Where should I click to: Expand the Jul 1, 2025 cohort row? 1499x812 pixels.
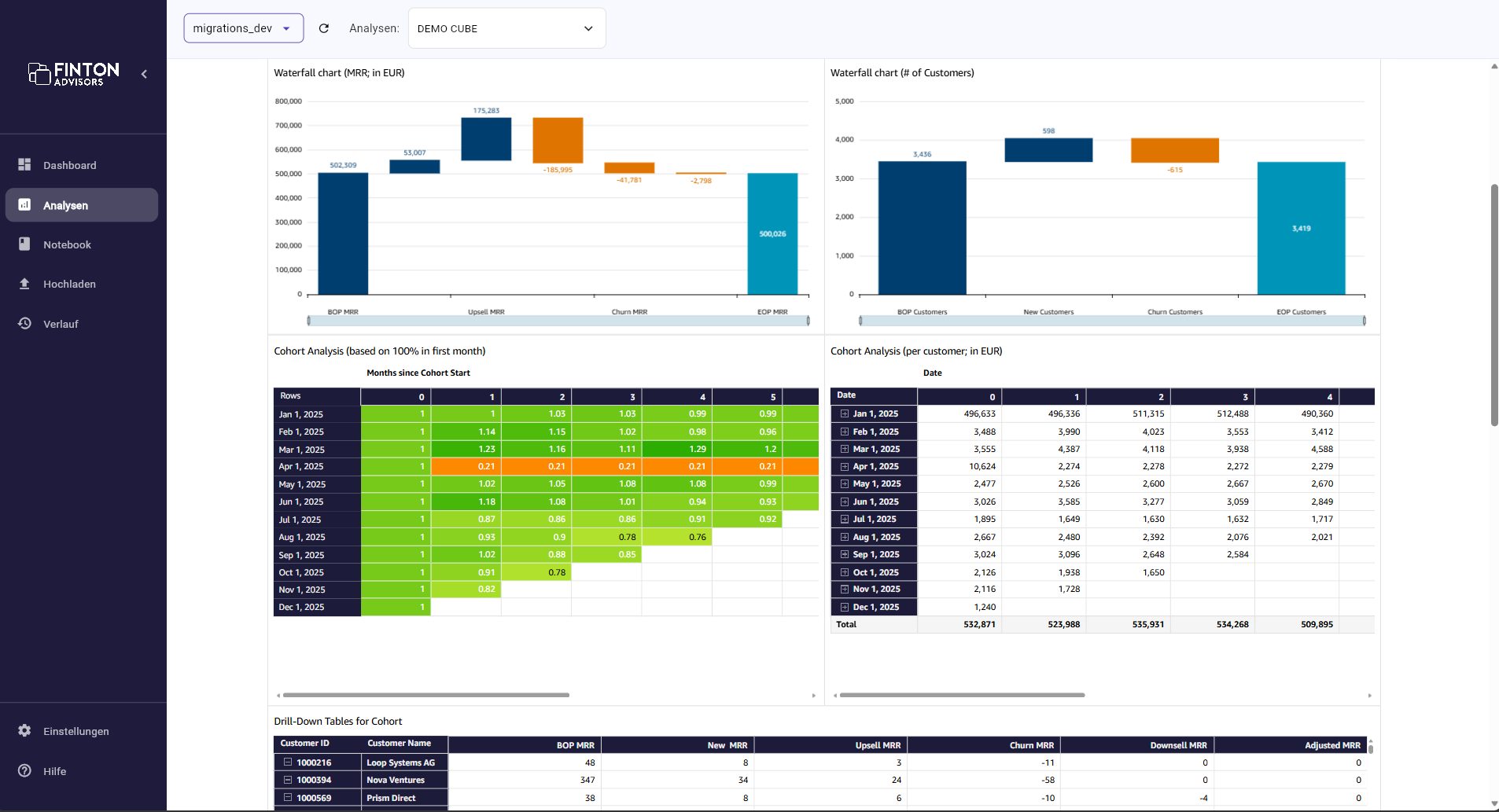click(x=845, y=519)
